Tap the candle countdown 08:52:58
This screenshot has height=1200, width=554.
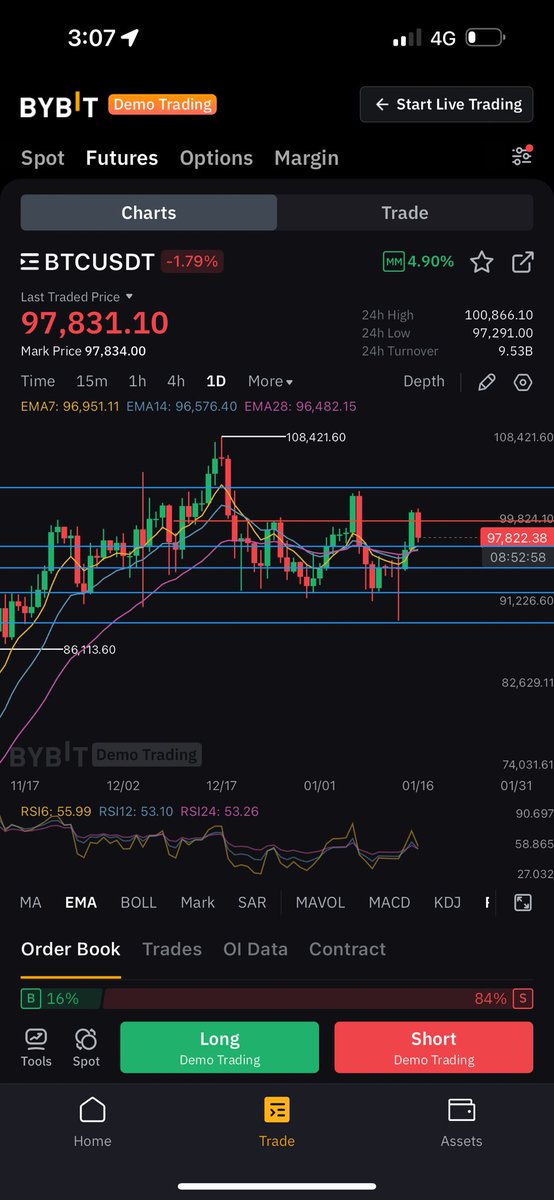pos(518,557)
